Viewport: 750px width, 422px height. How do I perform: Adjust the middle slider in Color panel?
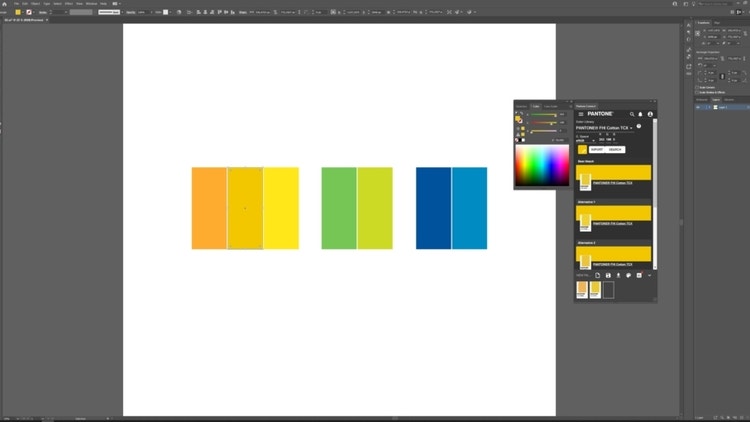543,123
